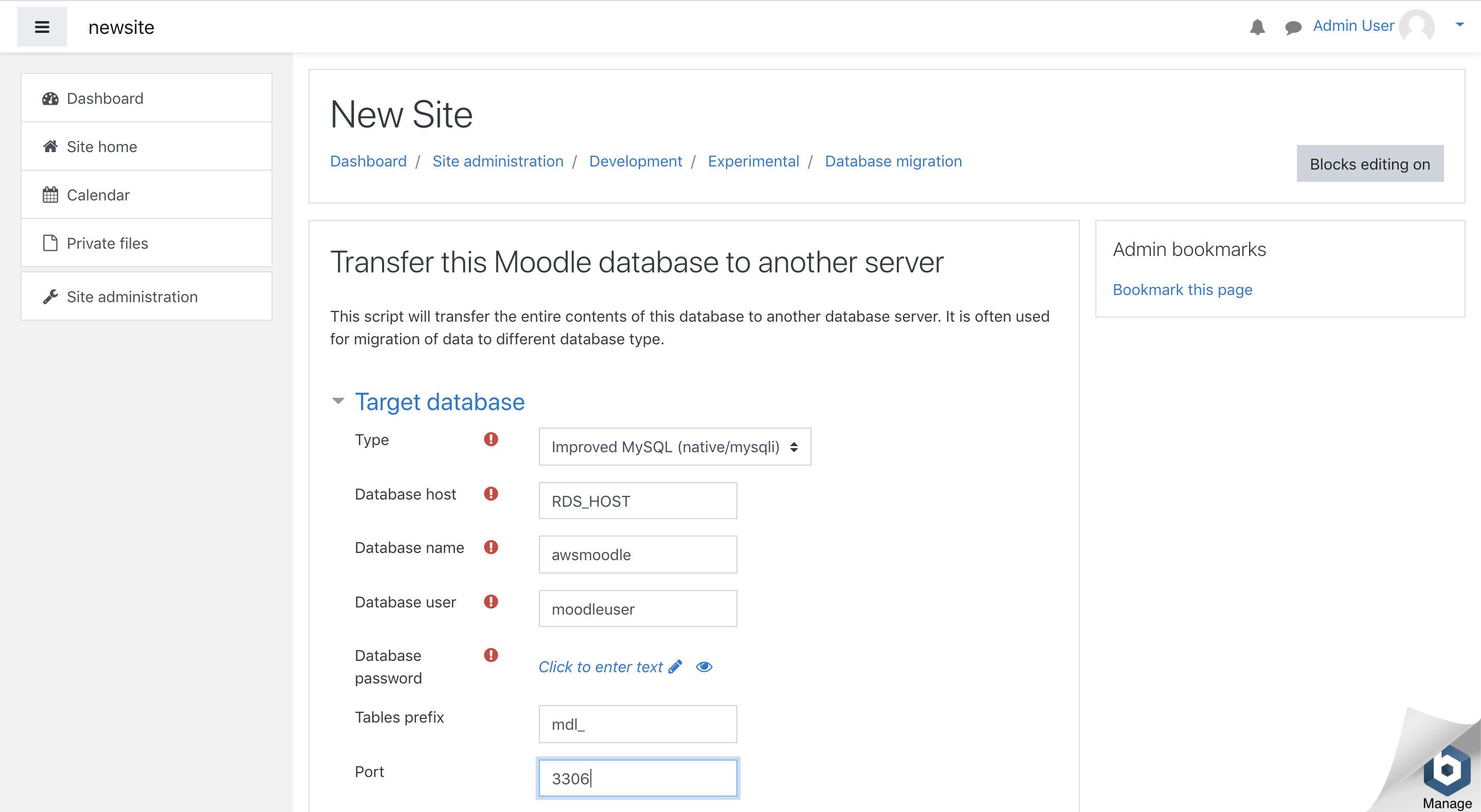The width and height of the screenshot is (1481, 812).
Task: Expand the user menu caret
Action: [1459, 25]
